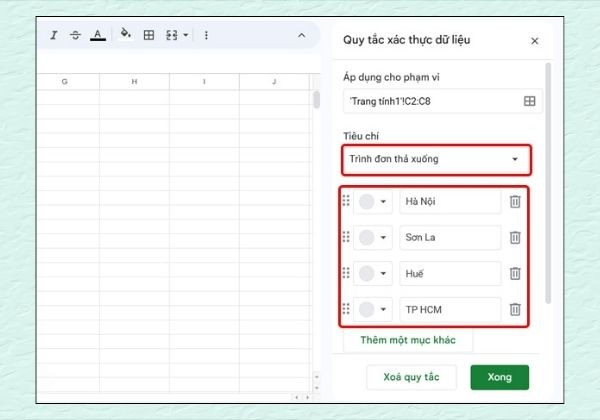Close data validation rules panel
This screenshot has height=420, width=600.
pyautogui.click(x=535, y=41)
